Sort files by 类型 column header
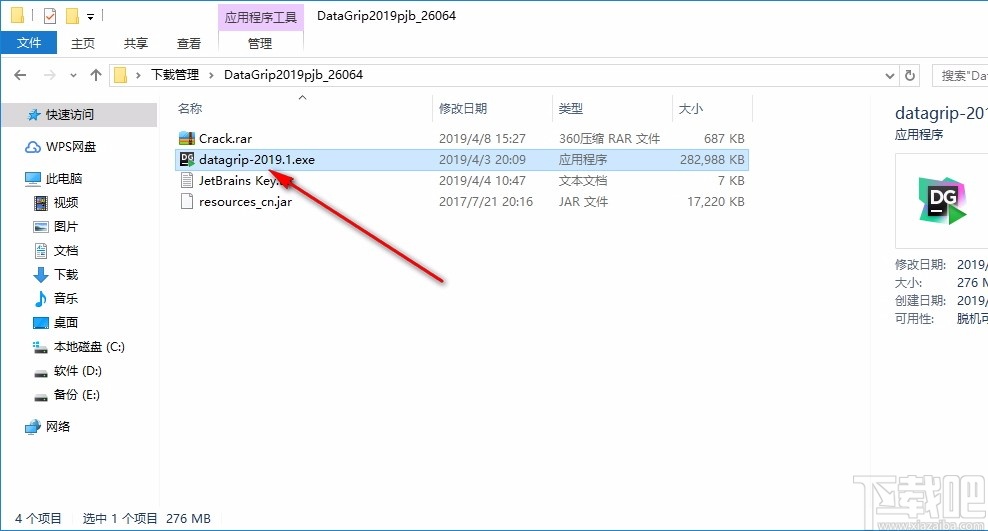The width and height of the screenshot is (988, 531). 570,108
